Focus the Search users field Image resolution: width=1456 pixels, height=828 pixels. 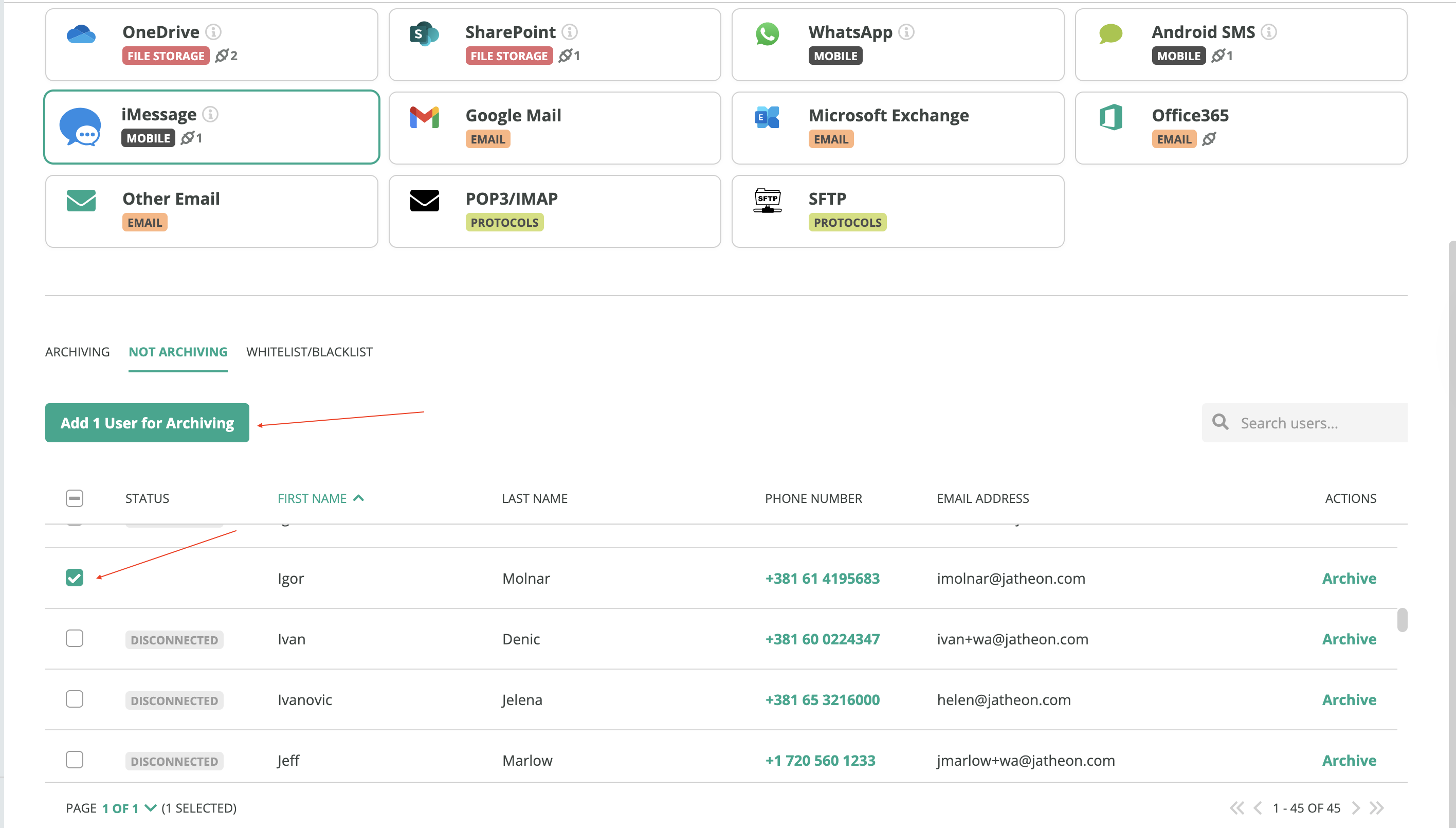(x=1304, y=423)
